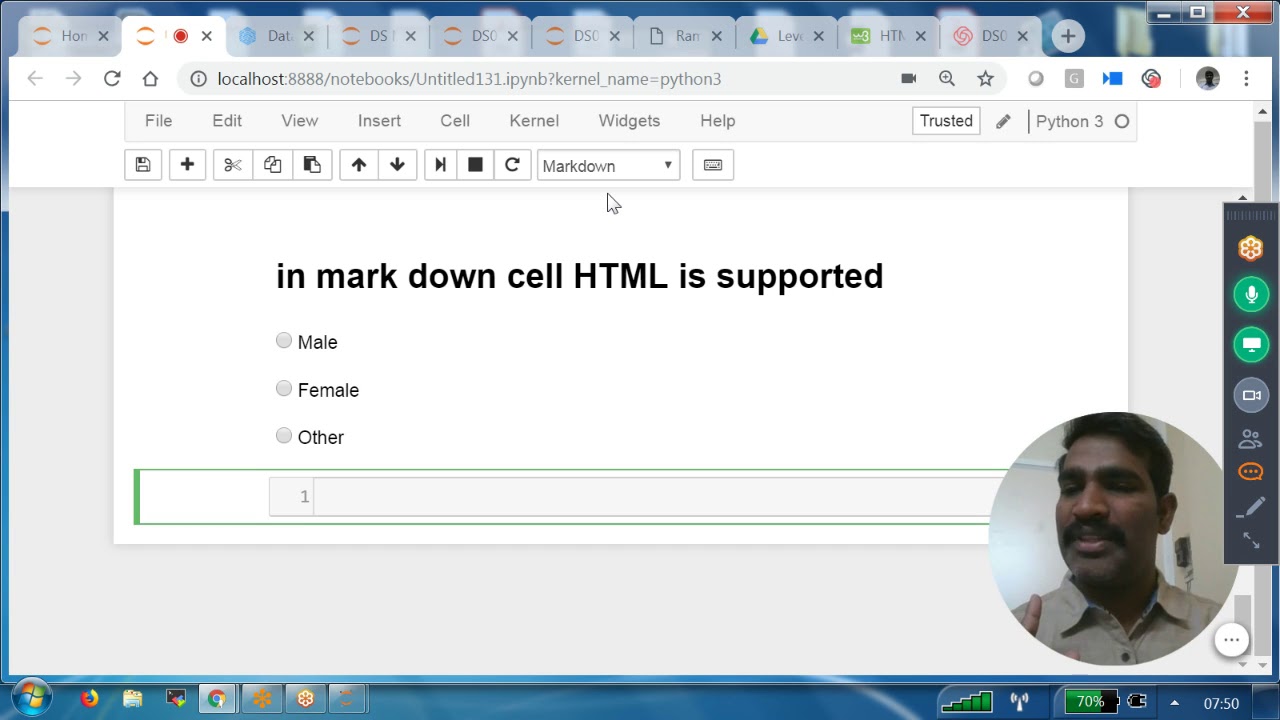Restart the kernel with the circular arrow
This screenshot has width=1280, height=720.
pos(512,165)
